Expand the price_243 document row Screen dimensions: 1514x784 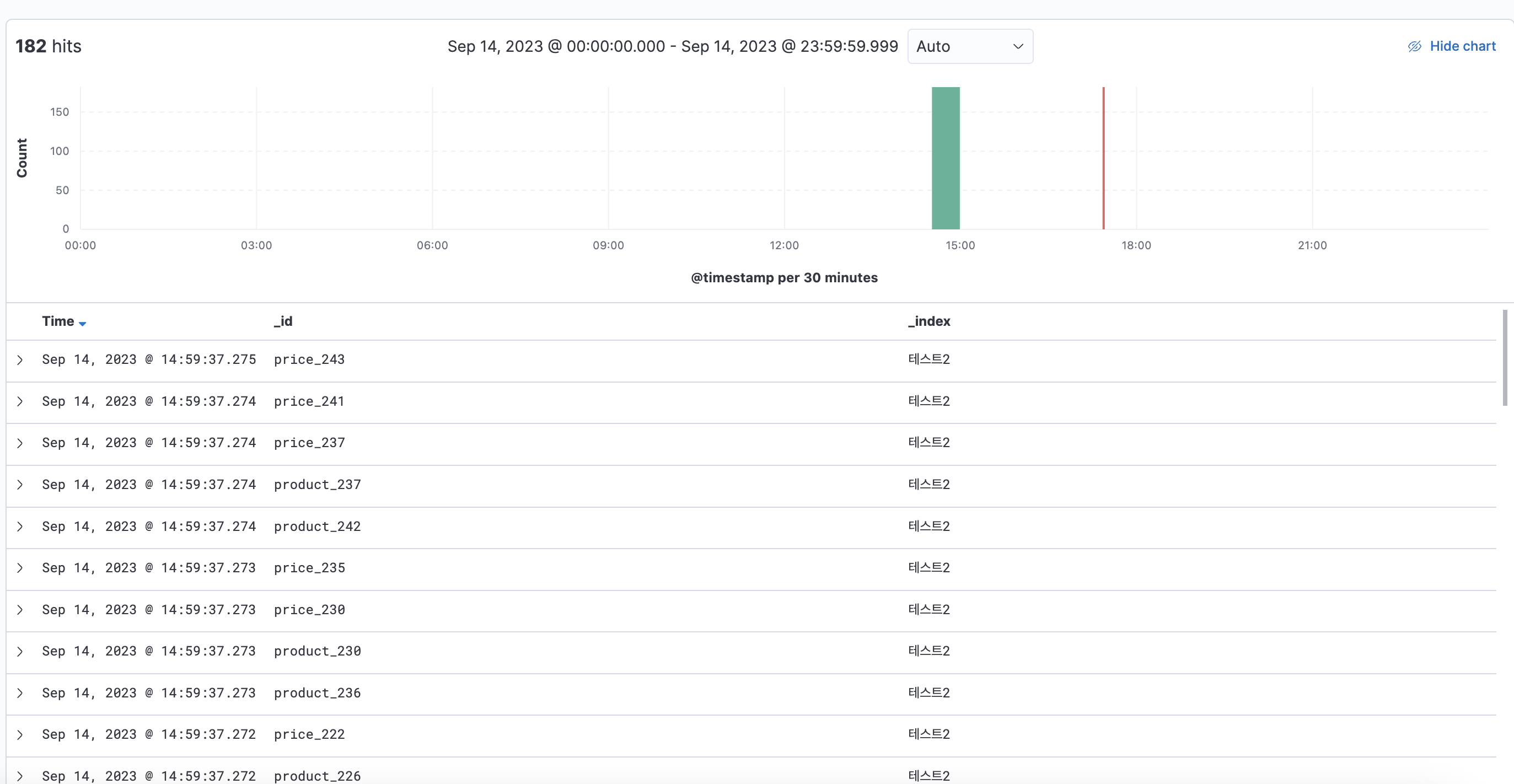(x=20, y=359)
